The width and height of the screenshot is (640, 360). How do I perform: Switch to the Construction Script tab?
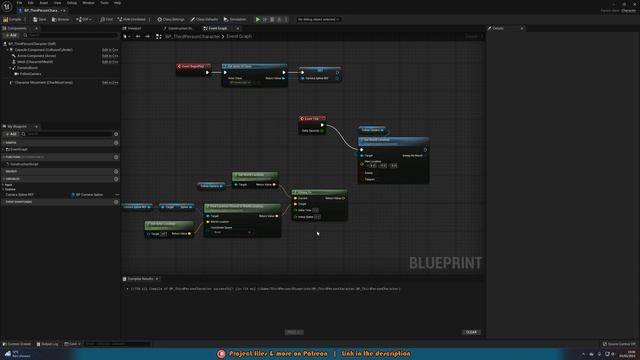coord(178,28)
